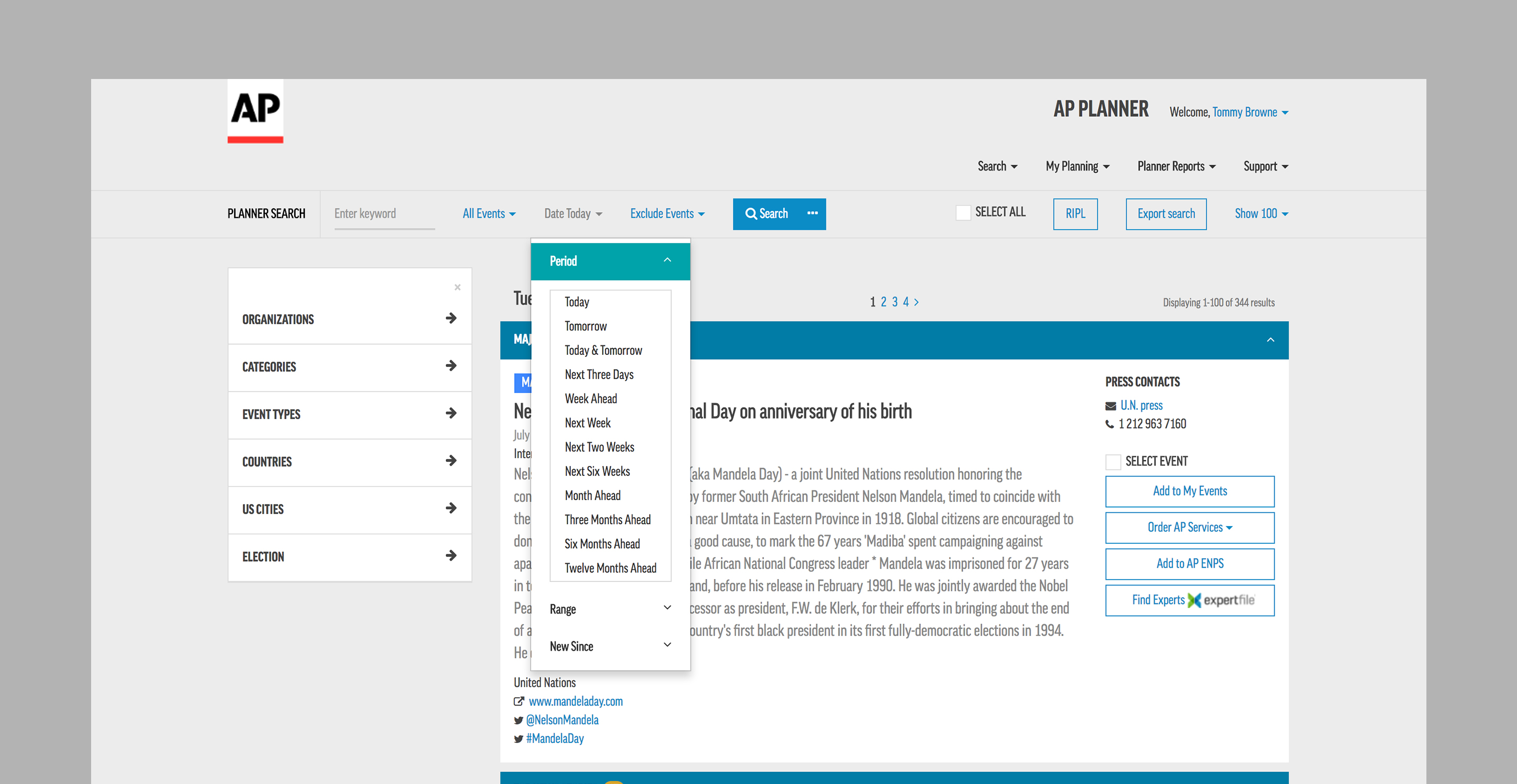Select Today in the Period list
This screenshot has height=784, width=1517.
(x=577, y=302)
